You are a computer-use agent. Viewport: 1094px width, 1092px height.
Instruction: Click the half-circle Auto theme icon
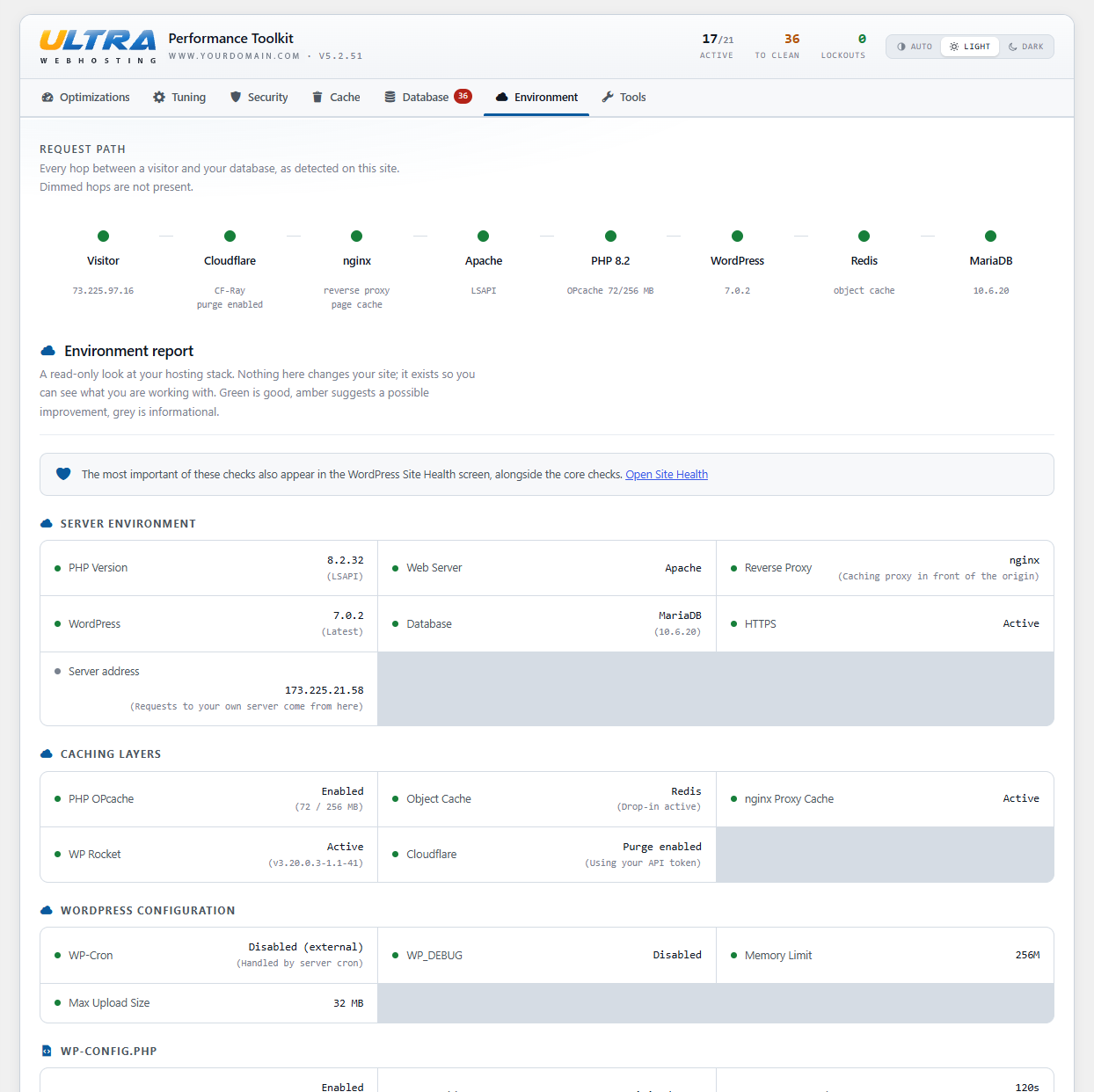[901, 47]
